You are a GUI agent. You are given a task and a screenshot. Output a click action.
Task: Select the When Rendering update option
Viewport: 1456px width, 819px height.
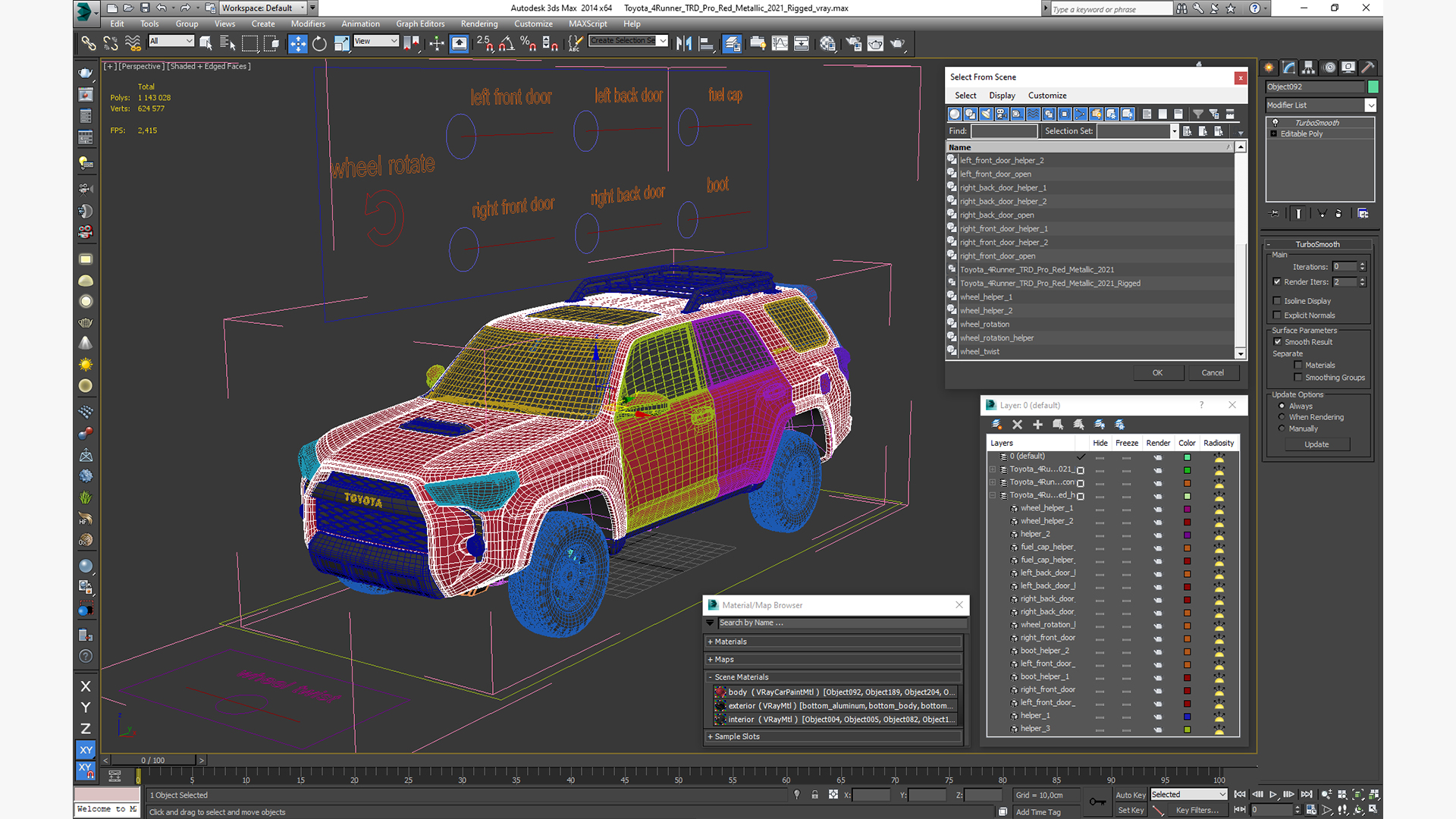[1282, 417]
